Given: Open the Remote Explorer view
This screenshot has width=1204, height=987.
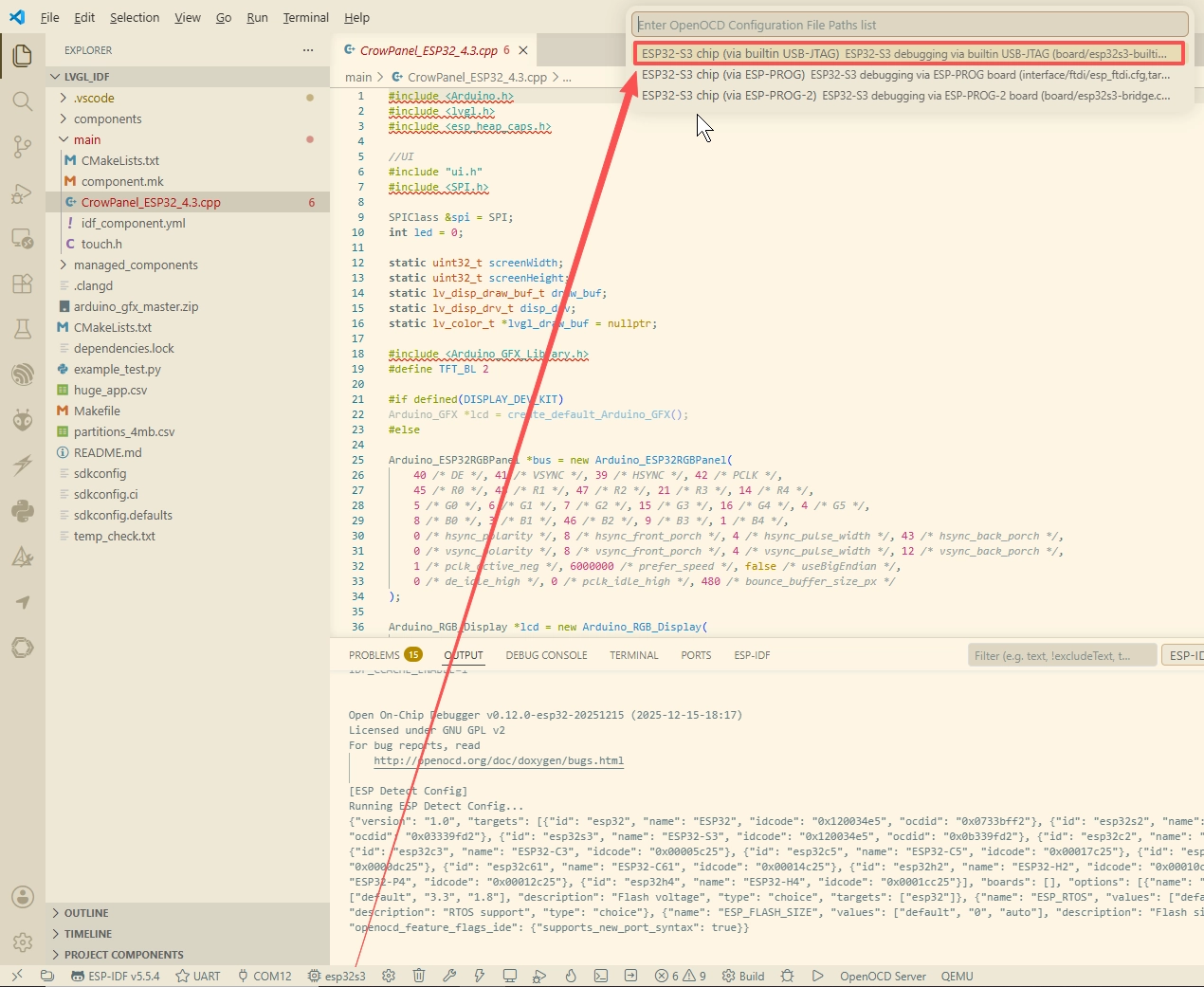Looking at the screenshot, I should [x=23, y=238].
